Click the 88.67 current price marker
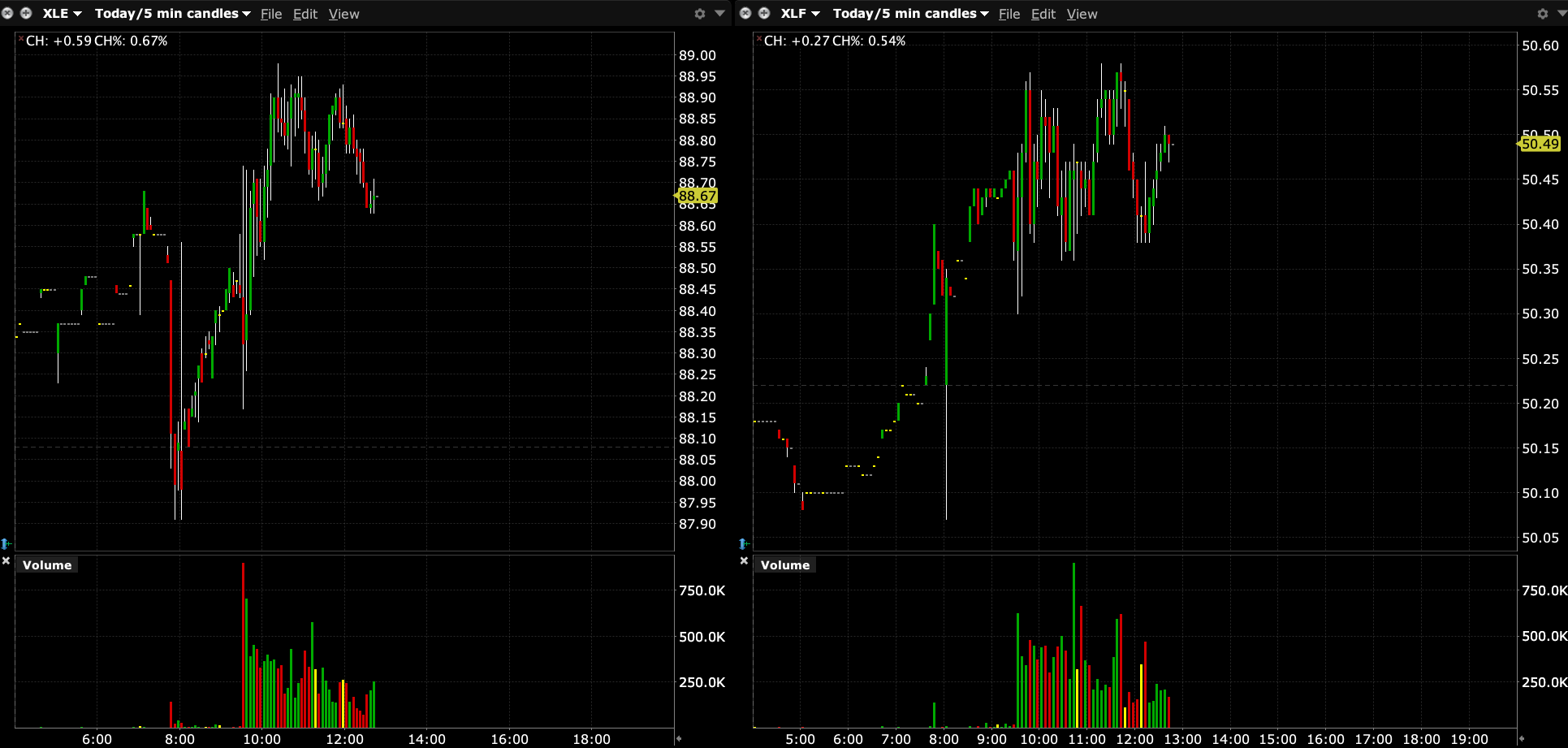This screenshot has height=748, width=1568. [x=698, y=196]
